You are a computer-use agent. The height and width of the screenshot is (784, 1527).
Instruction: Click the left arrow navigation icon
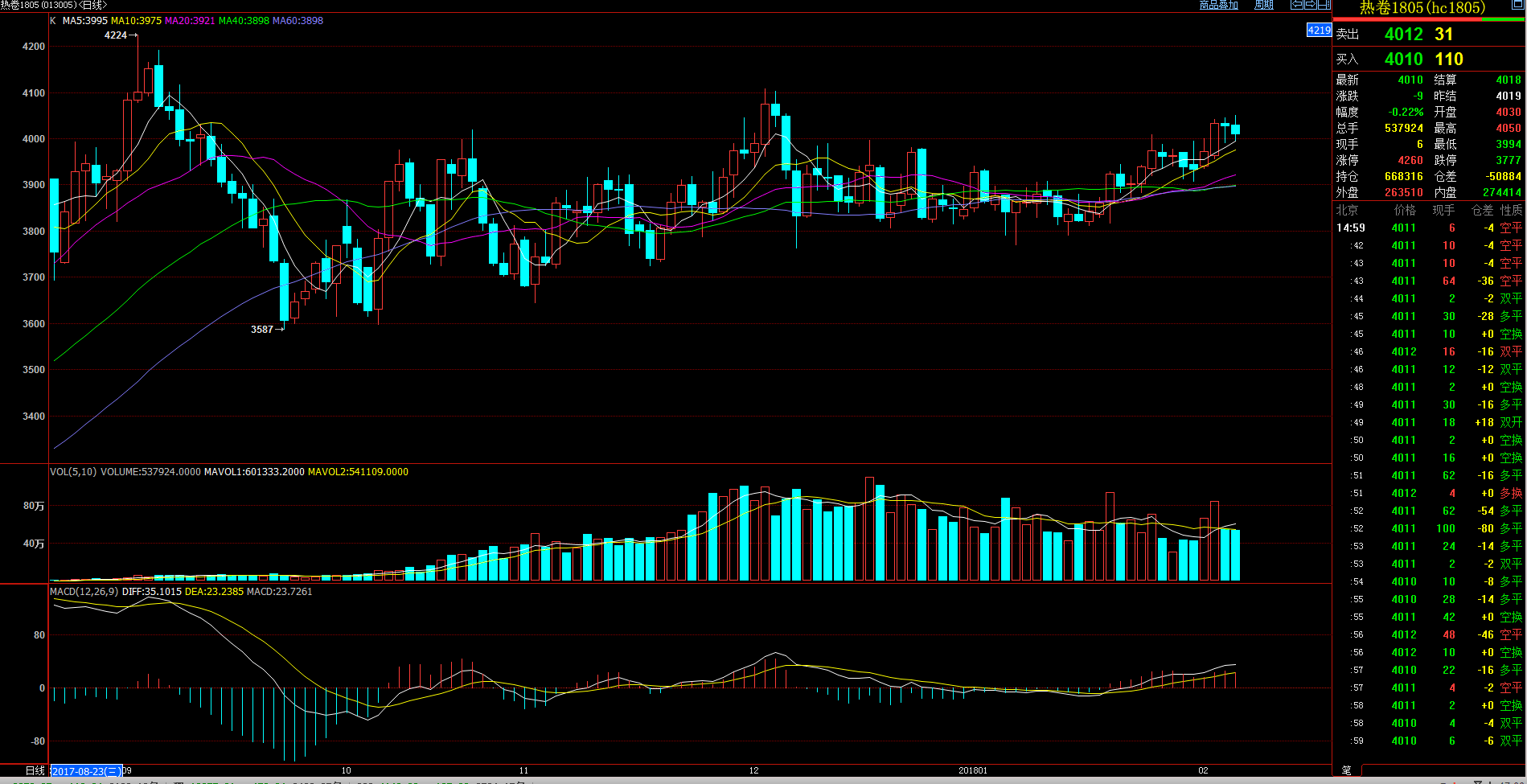1296,5
